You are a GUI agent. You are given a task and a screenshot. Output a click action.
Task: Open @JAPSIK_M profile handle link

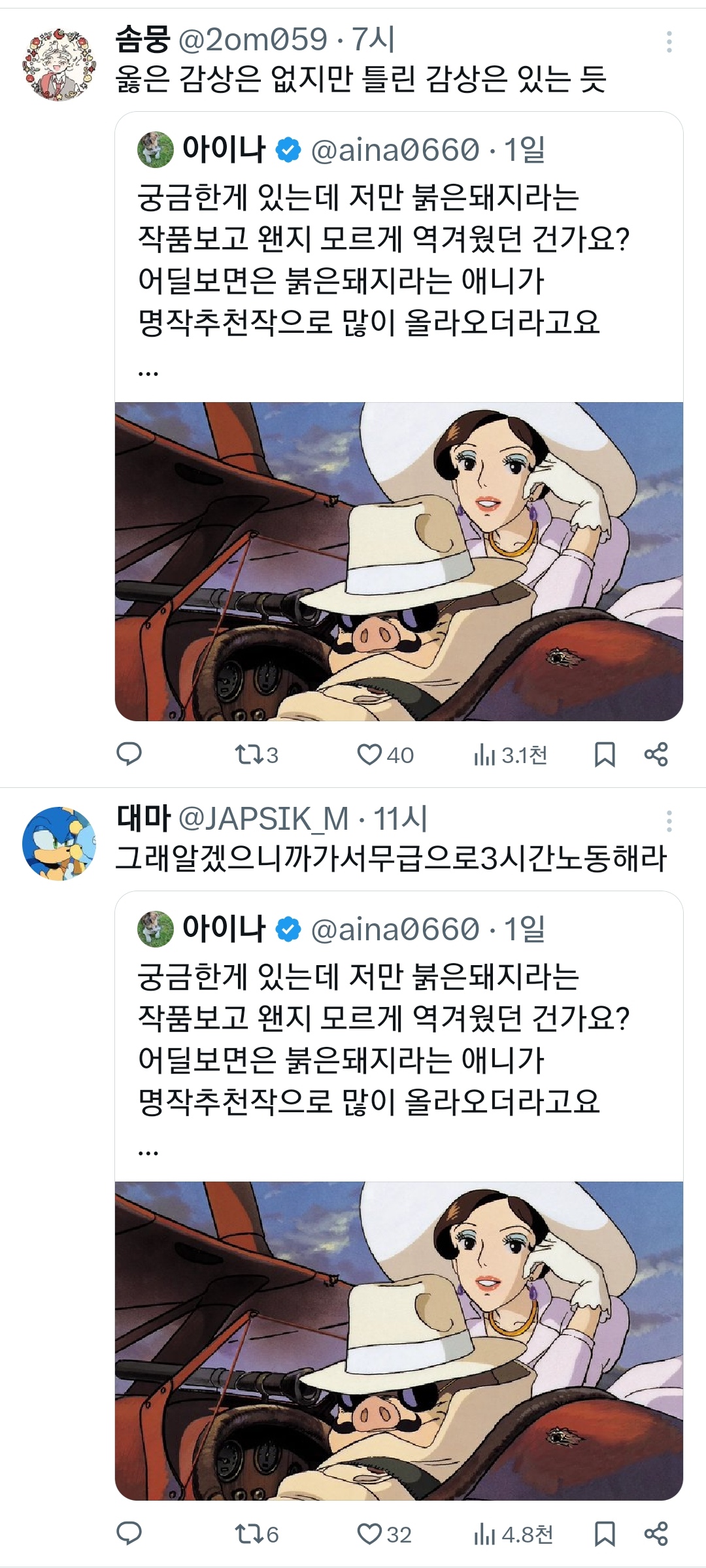[263, 819]
